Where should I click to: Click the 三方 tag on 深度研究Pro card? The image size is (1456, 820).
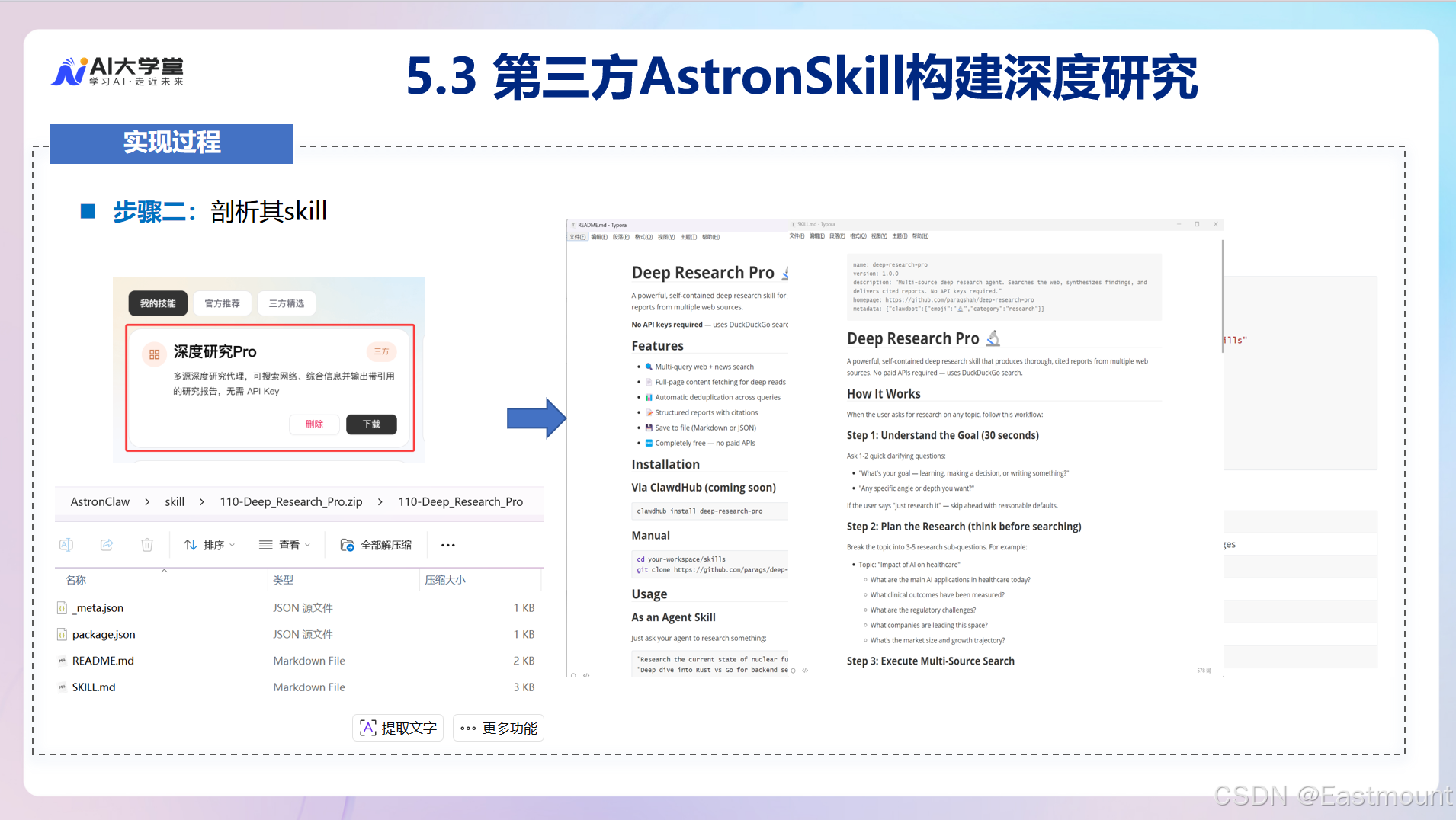[x=381, y=351]
